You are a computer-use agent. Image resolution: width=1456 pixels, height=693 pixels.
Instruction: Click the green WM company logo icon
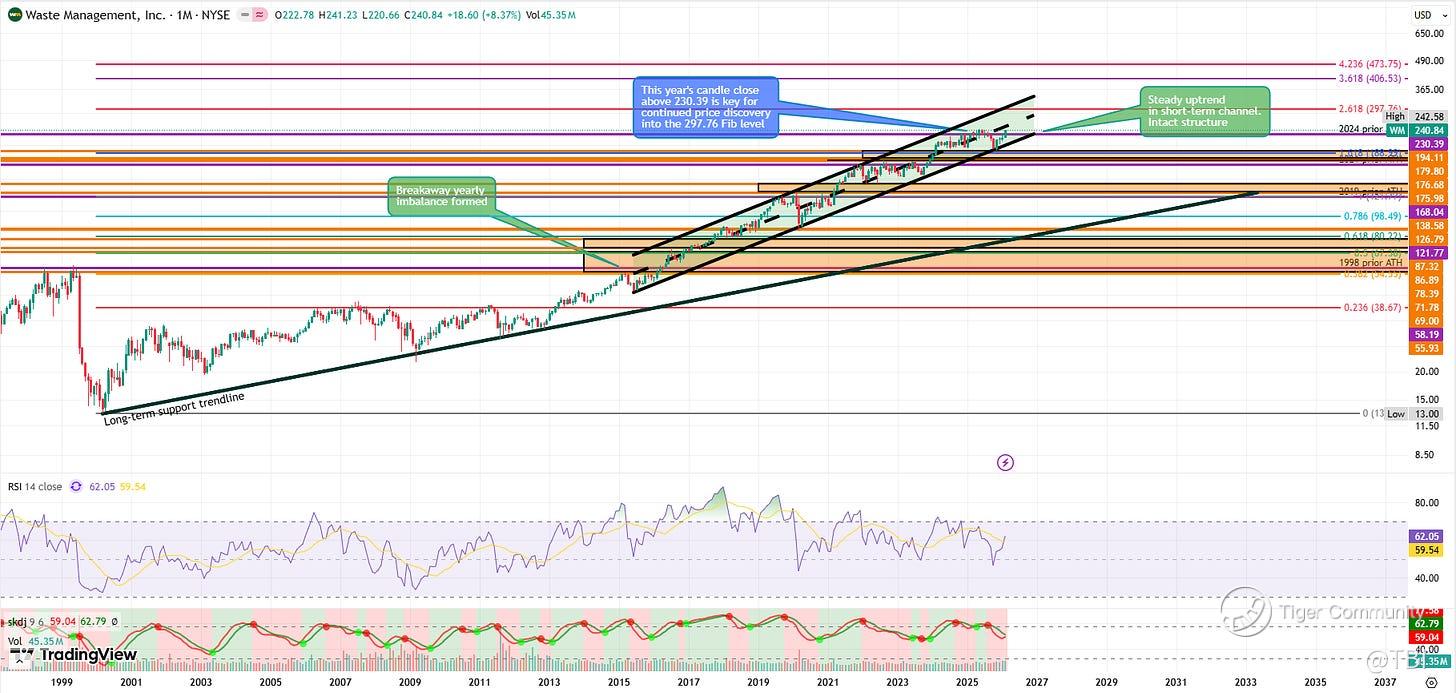15,15
